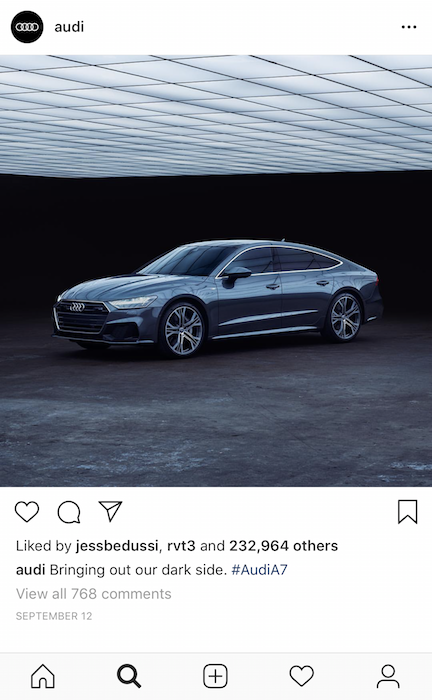Open the three-dot post options menu
The image size is (432, 700).
tap(409, 27)
